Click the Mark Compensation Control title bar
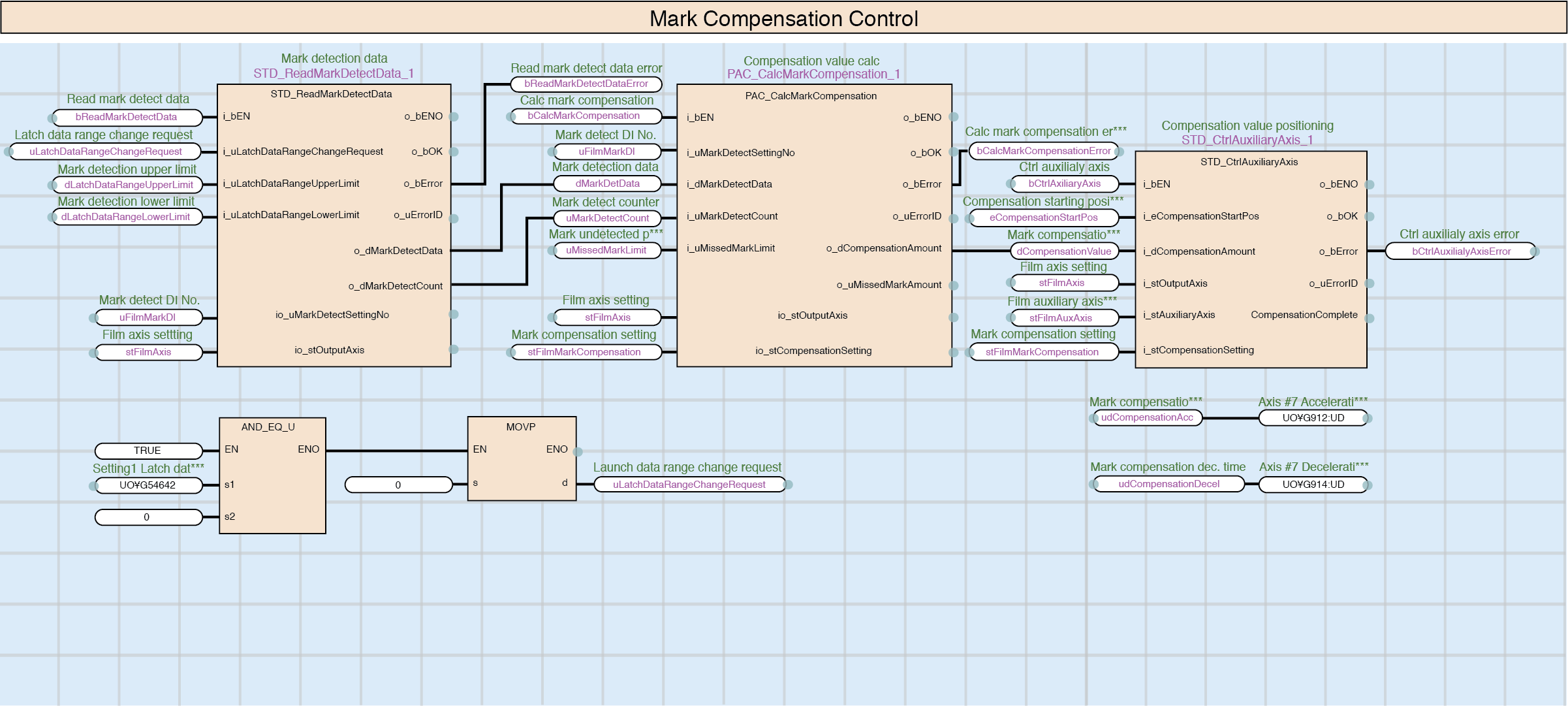Viewport: 1568px width, 706px height. point(783,18)
